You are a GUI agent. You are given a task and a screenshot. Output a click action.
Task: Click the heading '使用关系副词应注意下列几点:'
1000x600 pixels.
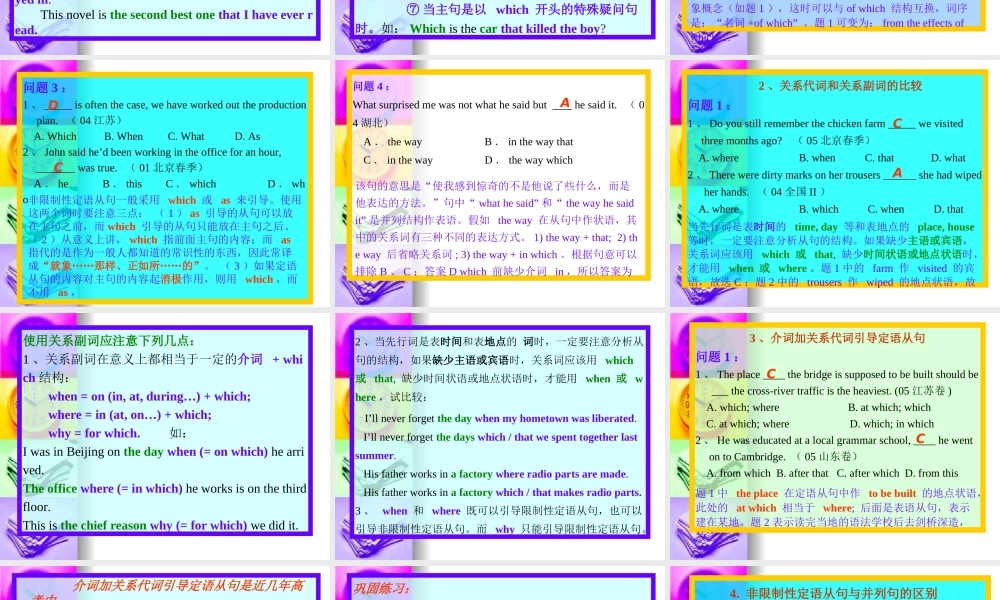(109, 340)
